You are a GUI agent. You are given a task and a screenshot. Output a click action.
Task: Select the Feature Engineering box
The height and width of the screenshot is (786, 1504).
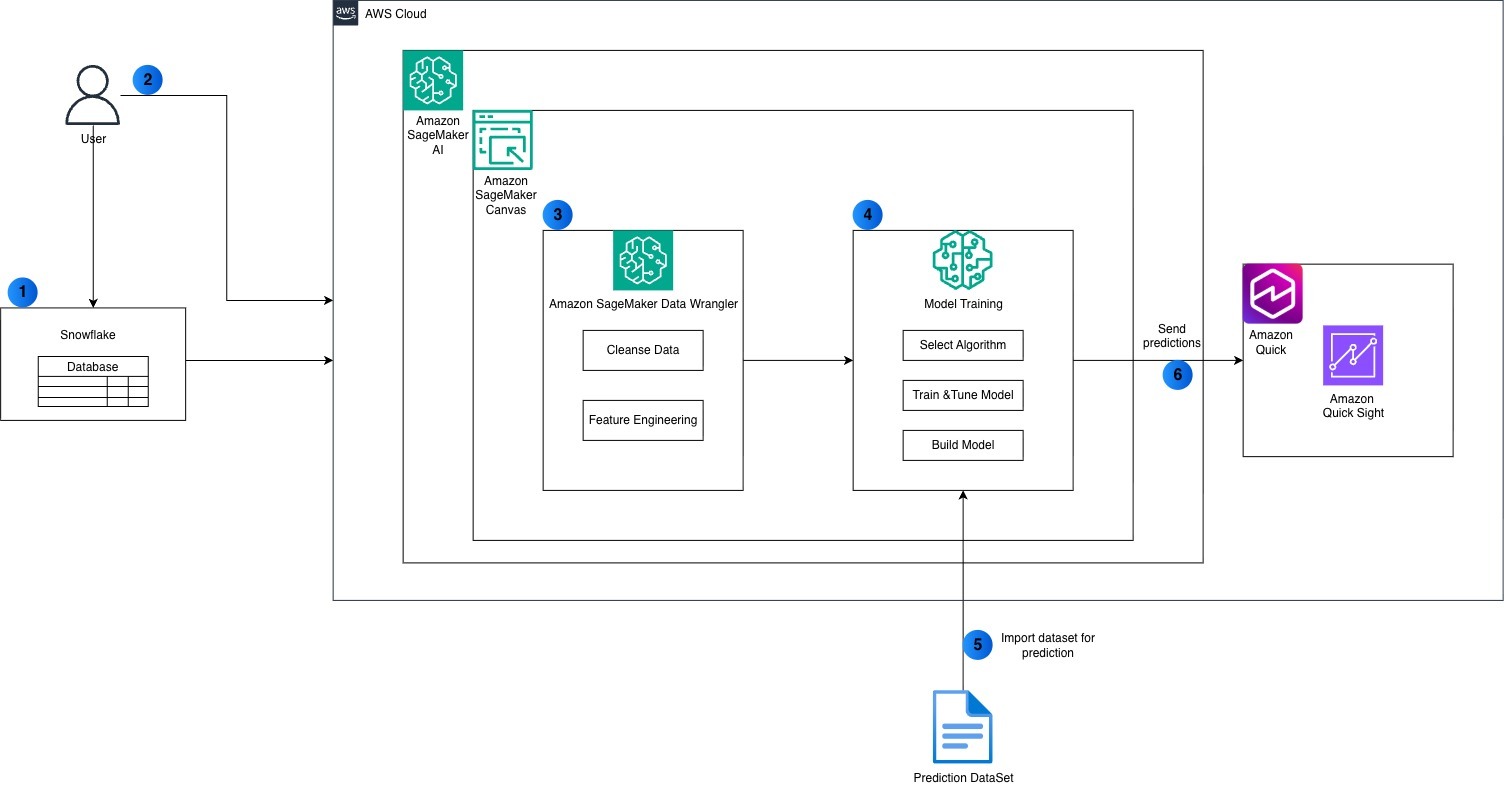[x=643, y=420]
